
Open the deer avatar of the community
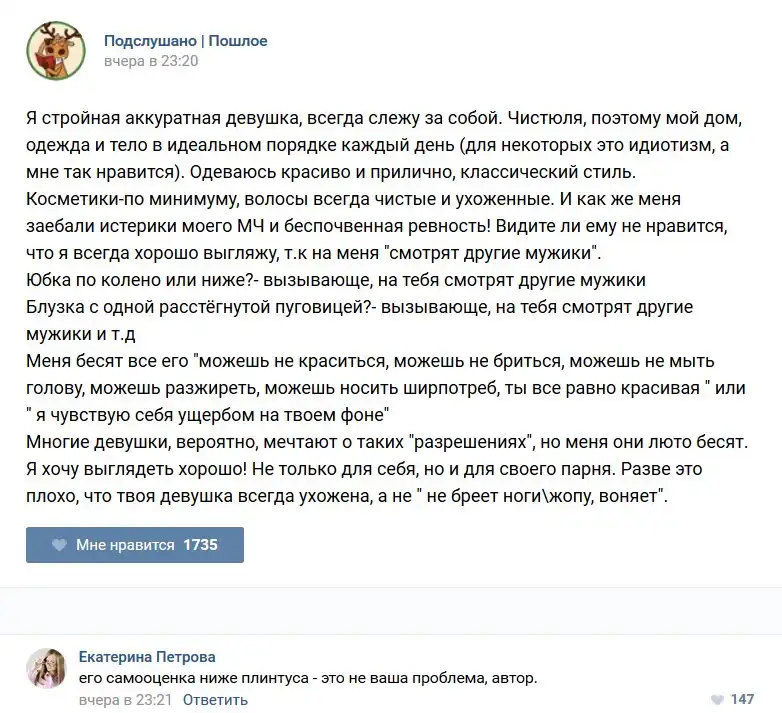[56, 50]
